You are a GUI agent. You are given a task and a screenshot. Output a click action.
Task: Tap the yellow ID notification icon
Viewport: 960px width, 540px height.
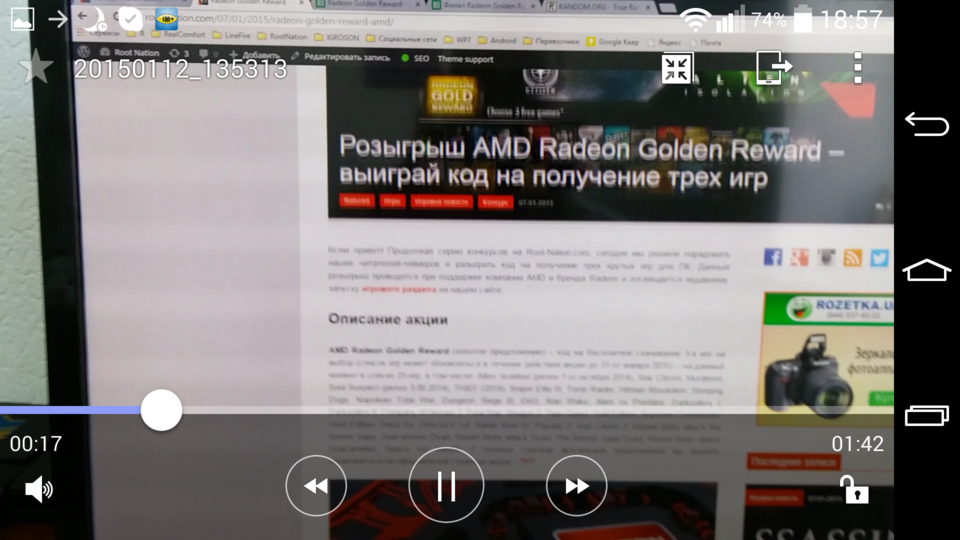[166, 20]
